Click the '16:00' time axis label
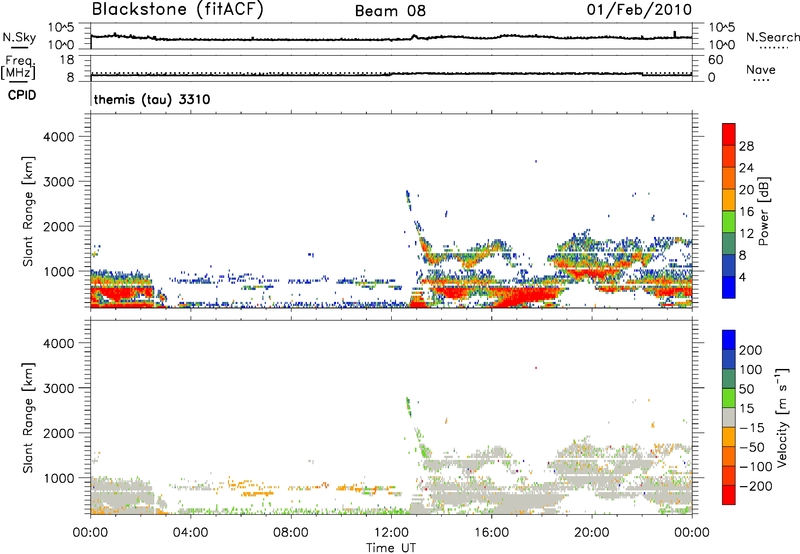Image resolution: width=800 pixels, height=554 pixels. click(x=491, y=533)
